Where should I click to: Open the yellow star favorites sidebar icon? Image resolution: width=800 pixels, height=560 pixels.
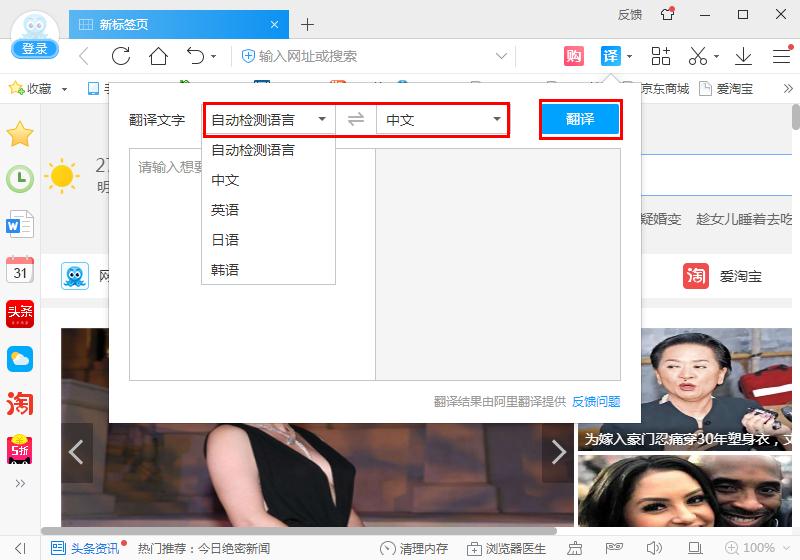click(x=20, y=133)
